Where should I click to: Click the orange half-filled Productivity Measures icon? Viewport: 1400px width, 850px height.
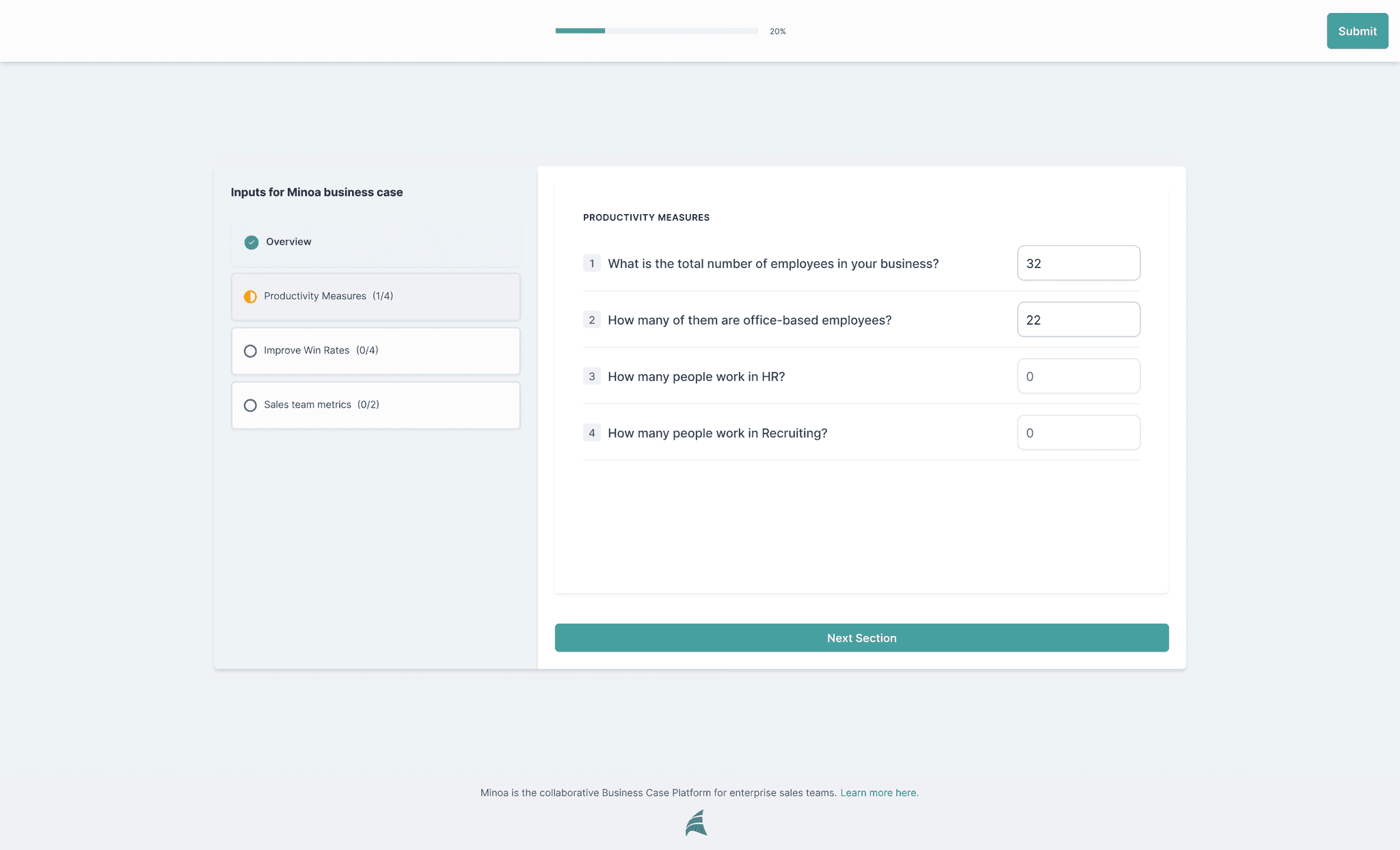pyautogui.click(x=250, y=297)
